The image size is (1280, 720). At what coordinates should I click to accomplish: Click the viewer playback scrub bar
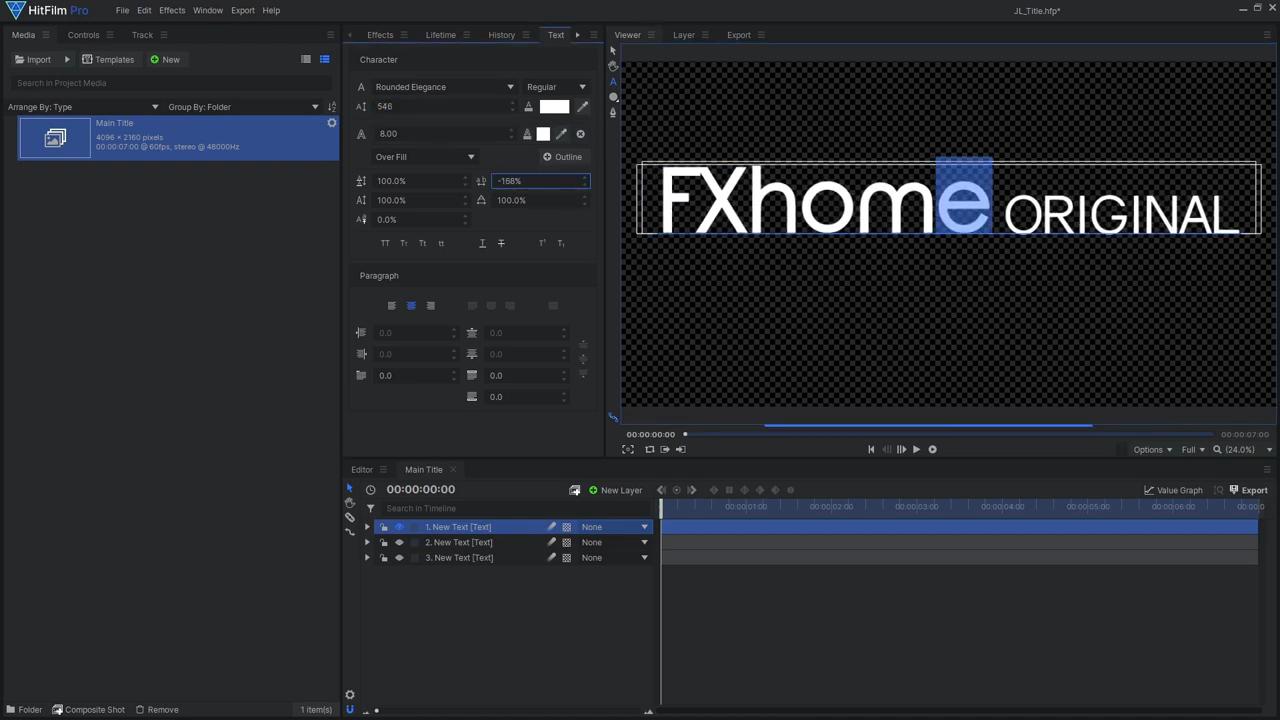(x=948, y=435)
